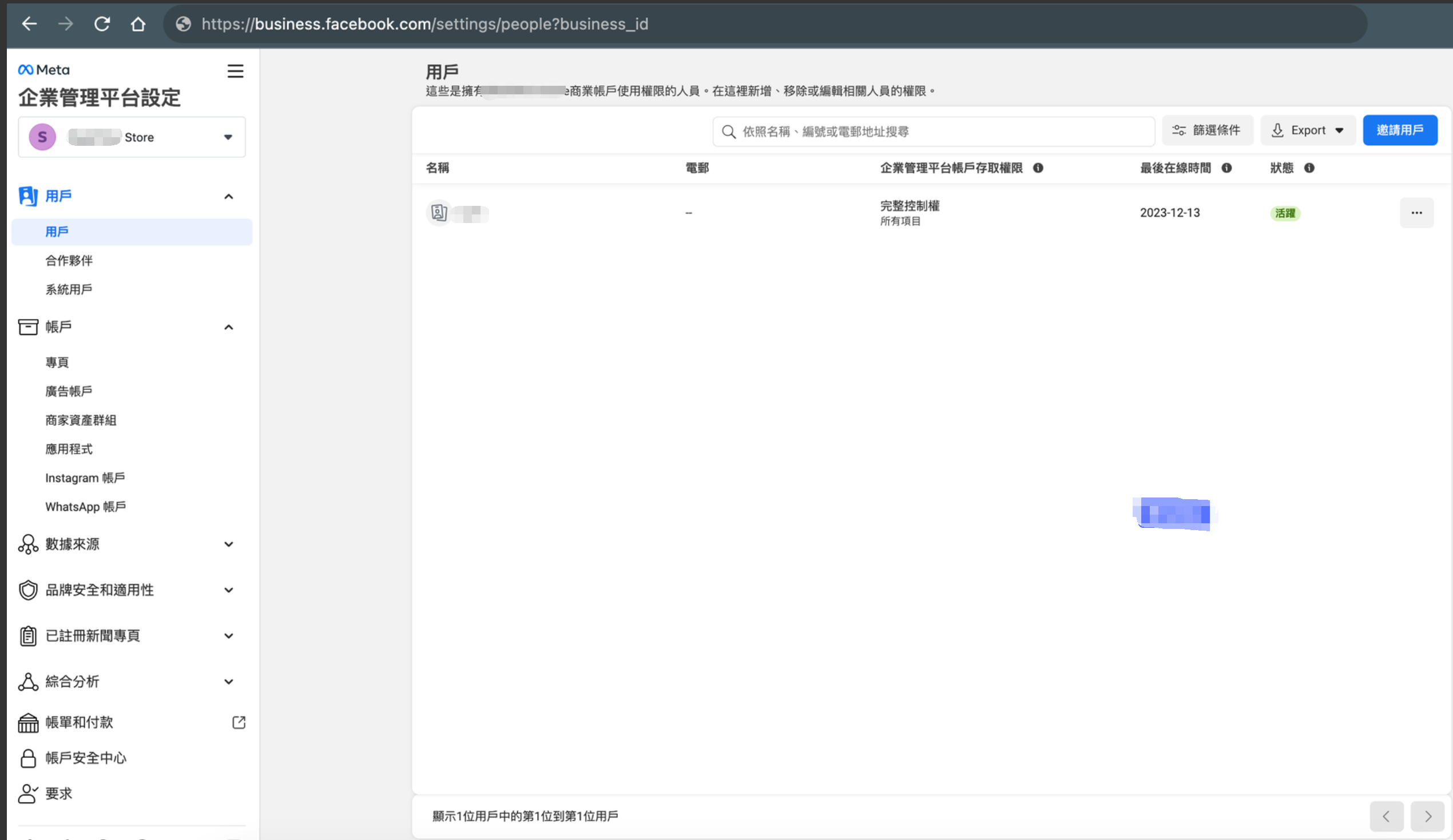This screenshot has width=1453, height=840.
Task: Open 帳單和付款 external link icon
Action: pos(239,722)
